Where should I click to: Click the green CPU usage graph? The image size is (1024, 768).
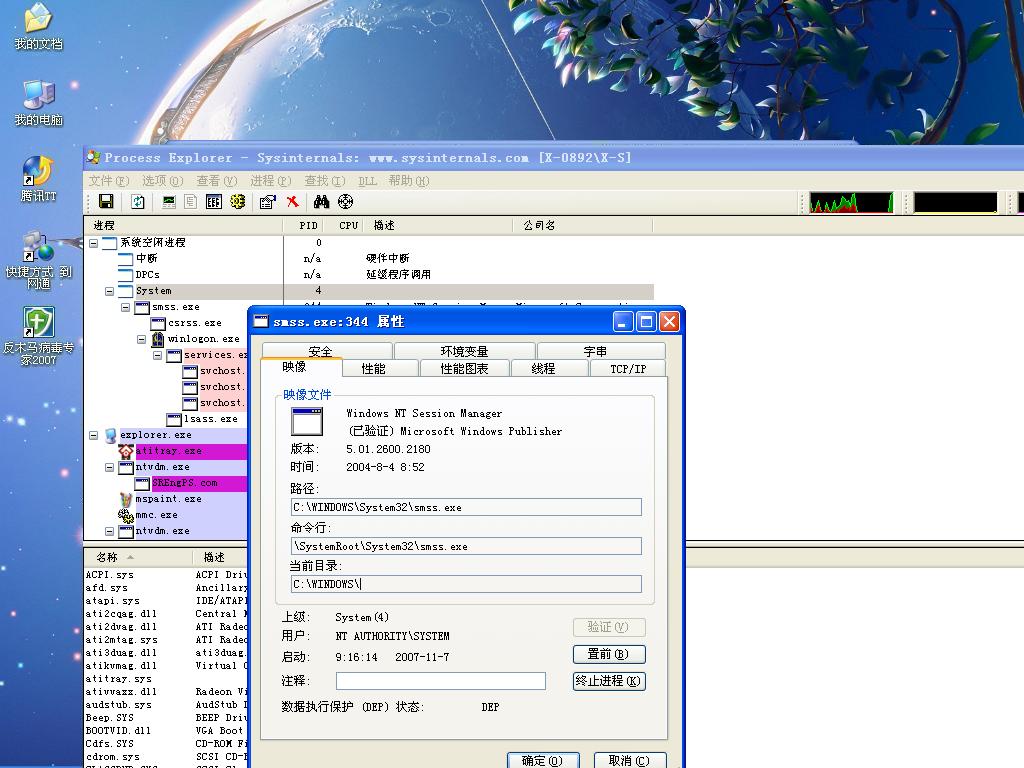coord(851,203)
